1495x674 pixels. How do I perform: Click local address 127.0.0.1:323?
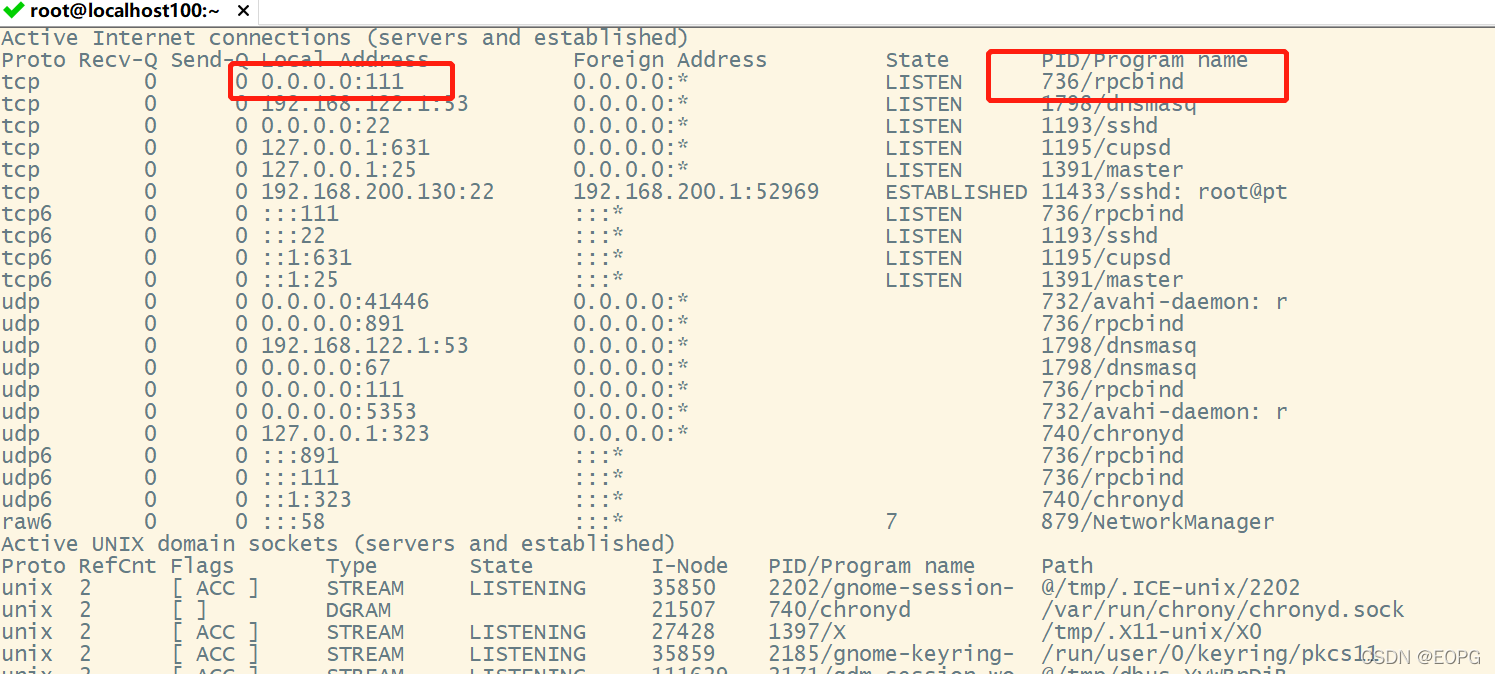(x=346, y=434)
